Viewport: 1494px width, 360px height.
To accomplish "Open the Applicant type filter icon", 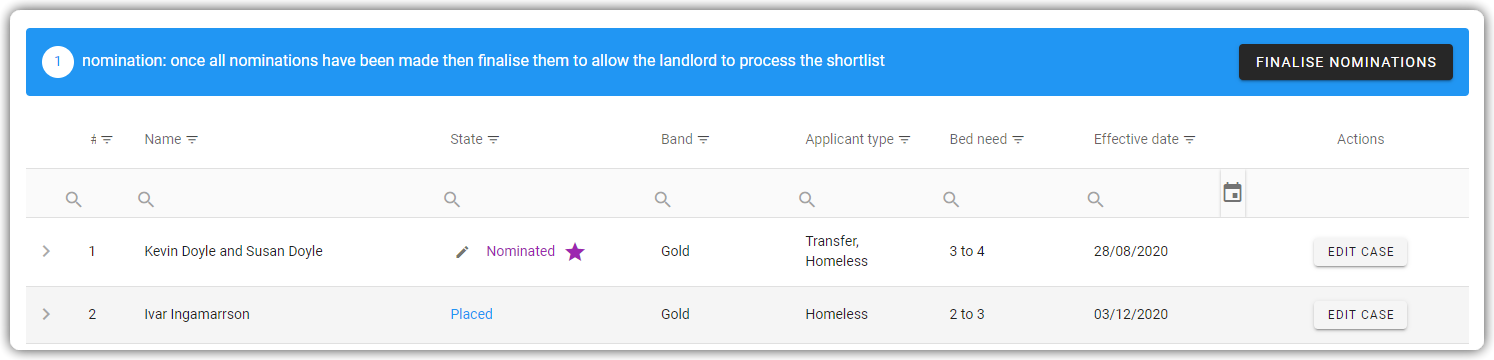I will coord(904,140).
